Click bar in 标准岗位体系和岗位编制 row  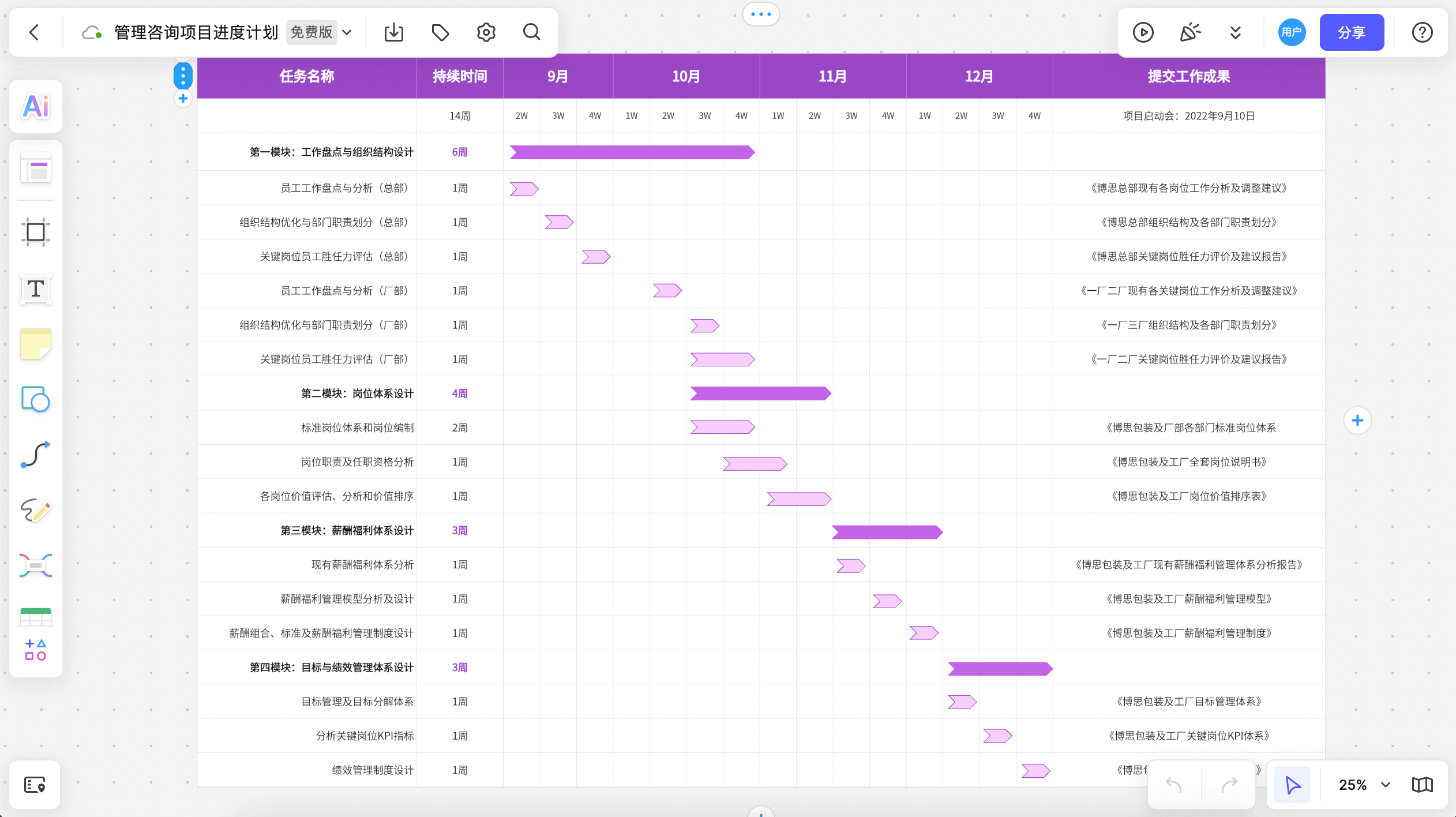[722, 427]
